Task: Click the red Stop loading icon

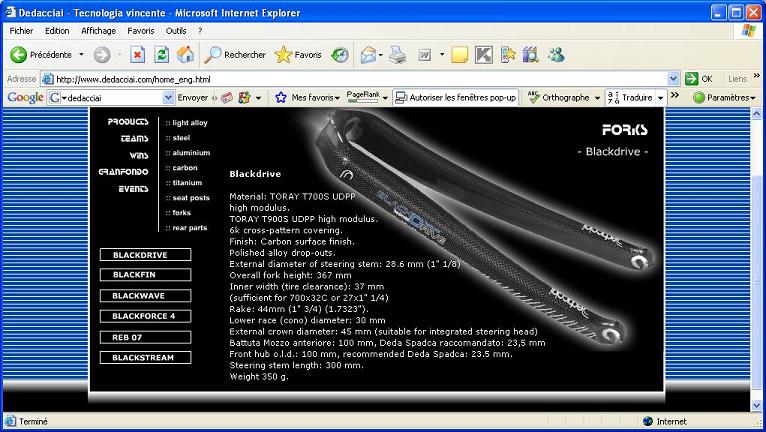Action: click(138, 54)
